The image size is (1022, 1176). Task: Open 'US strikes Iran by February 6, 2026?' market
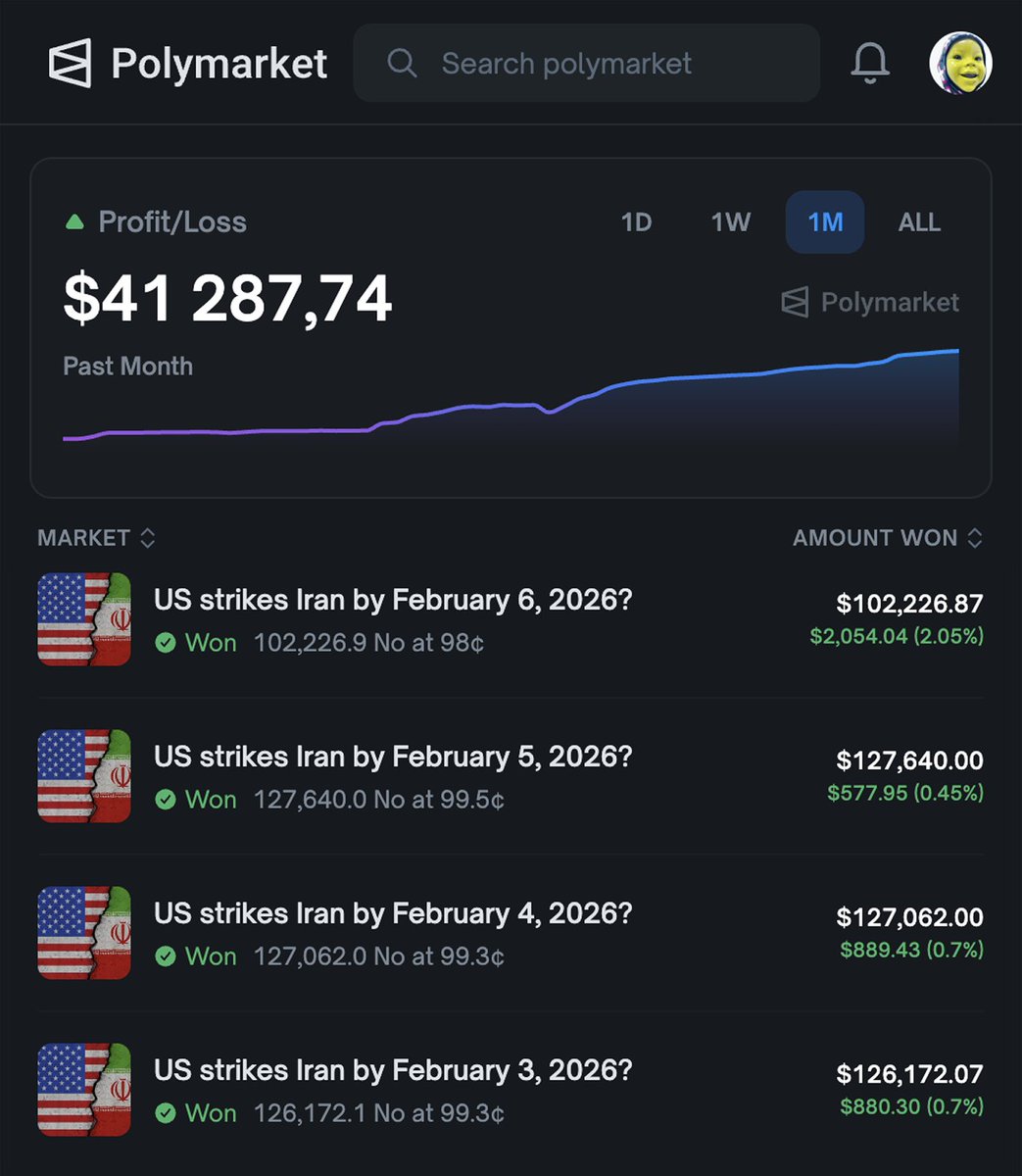pyautogui.click(x=393, y=600)
